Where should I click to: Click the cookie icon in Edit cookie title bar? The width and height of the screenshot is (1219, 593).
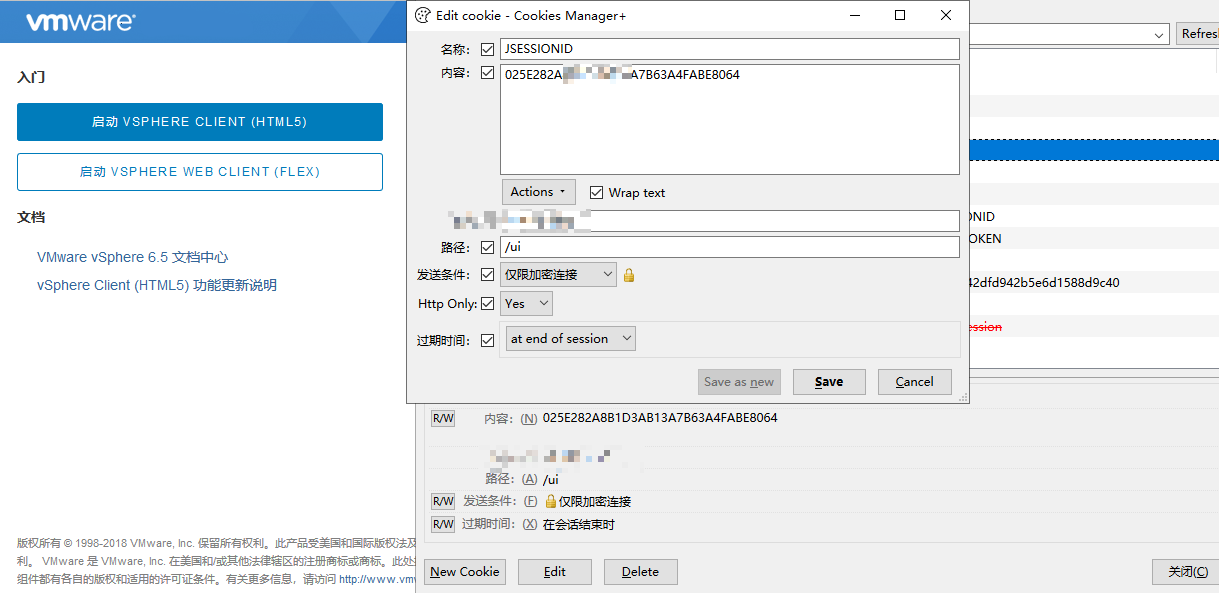[423, 15]
